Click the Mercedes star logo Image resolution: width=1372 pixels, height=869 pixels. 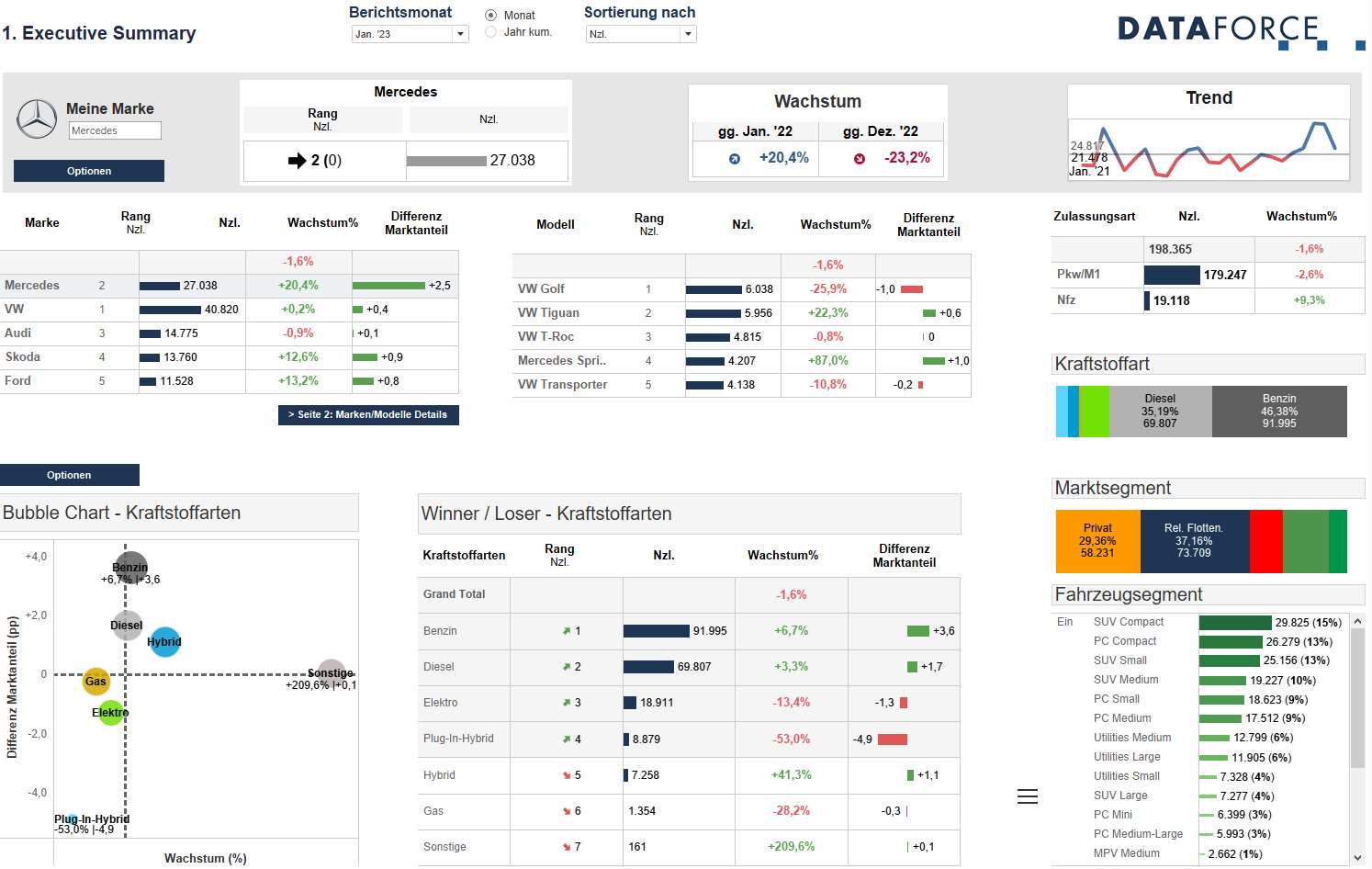(x=37, y=119)
